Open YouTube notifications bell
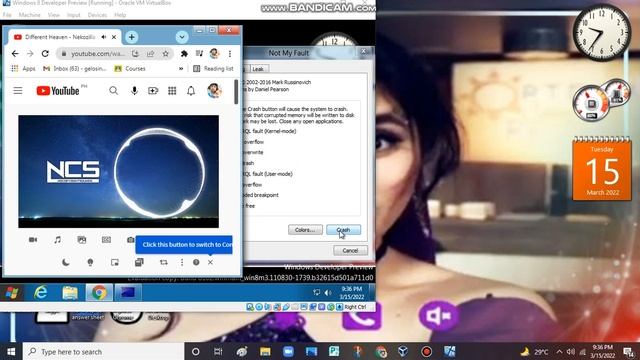The height and width of the screenshot is (360, 640). (191, 91)
